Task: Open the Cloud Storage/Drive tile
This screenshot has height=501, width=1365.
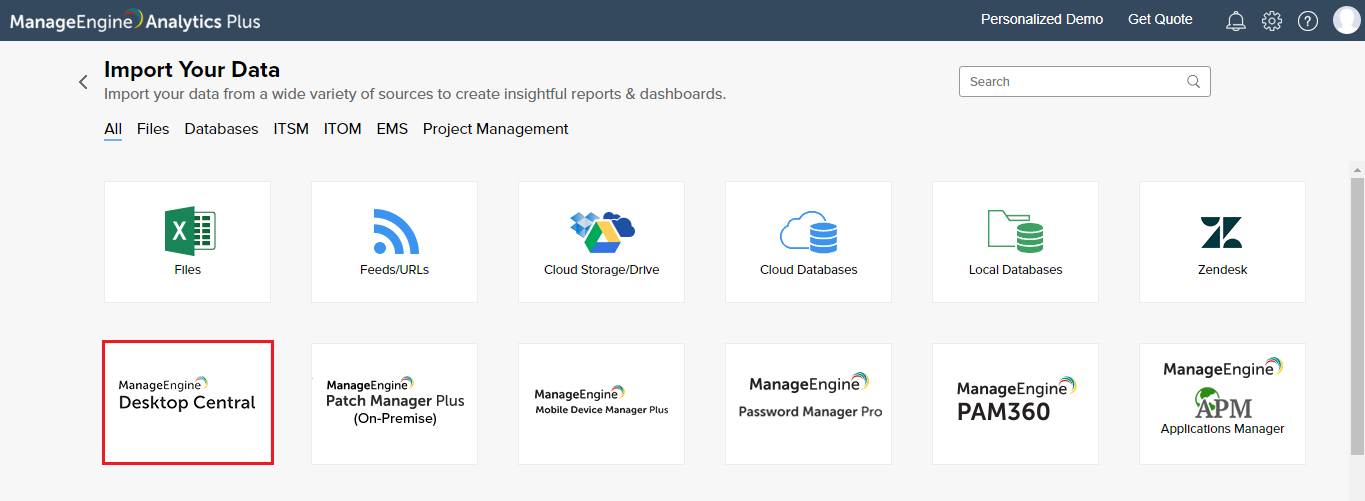Action: pos(601,242)
